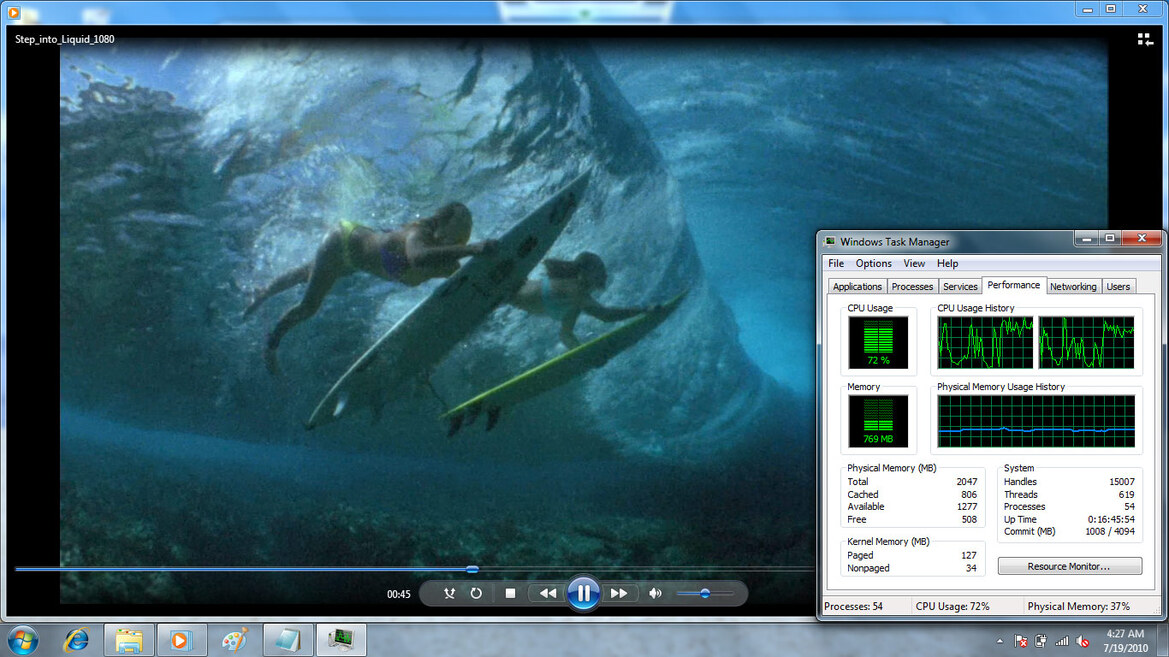
Task: Click the elapsed time 00:45 display
Action: click(399, 594)
